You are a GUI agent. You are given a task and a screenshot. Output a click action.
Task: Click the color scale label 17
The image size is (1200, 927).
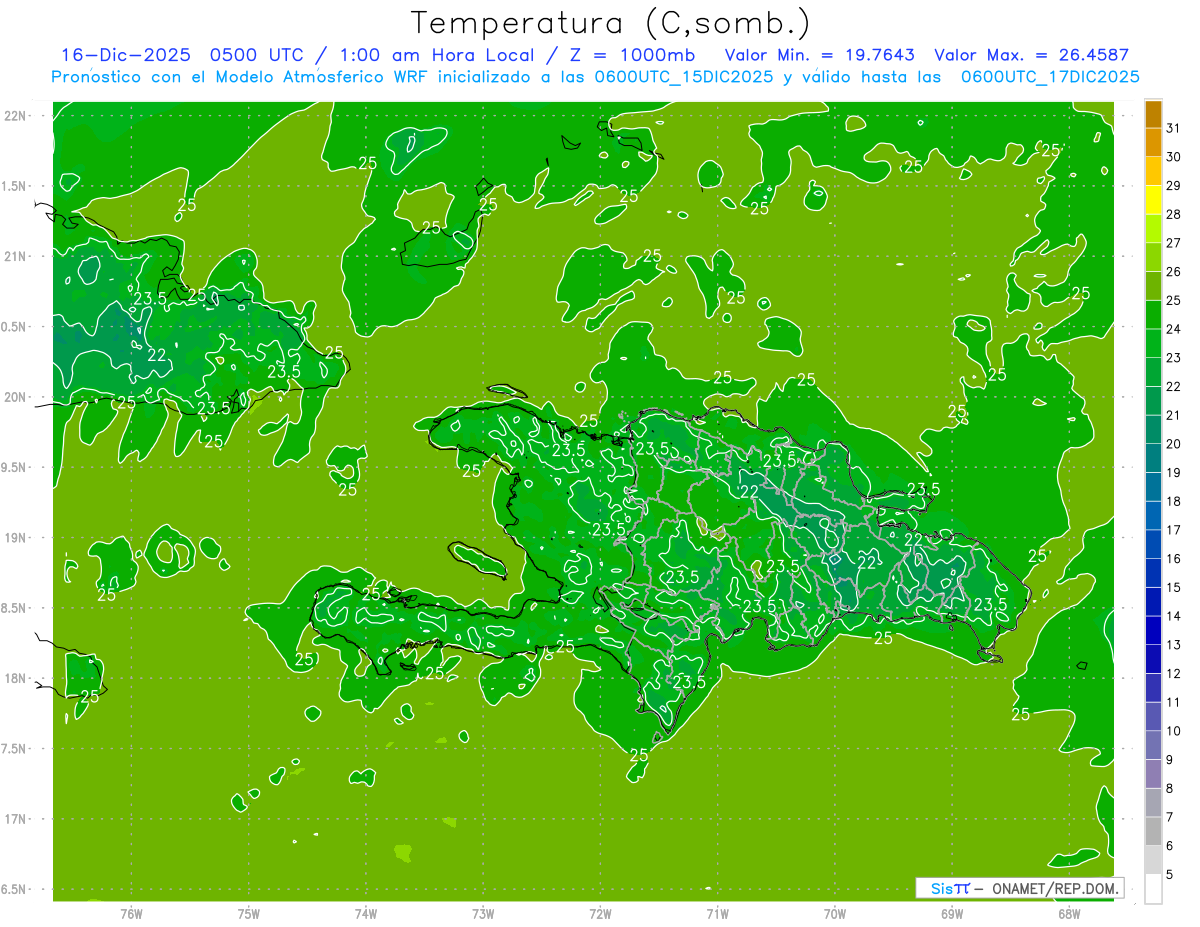click(1173, 529)
